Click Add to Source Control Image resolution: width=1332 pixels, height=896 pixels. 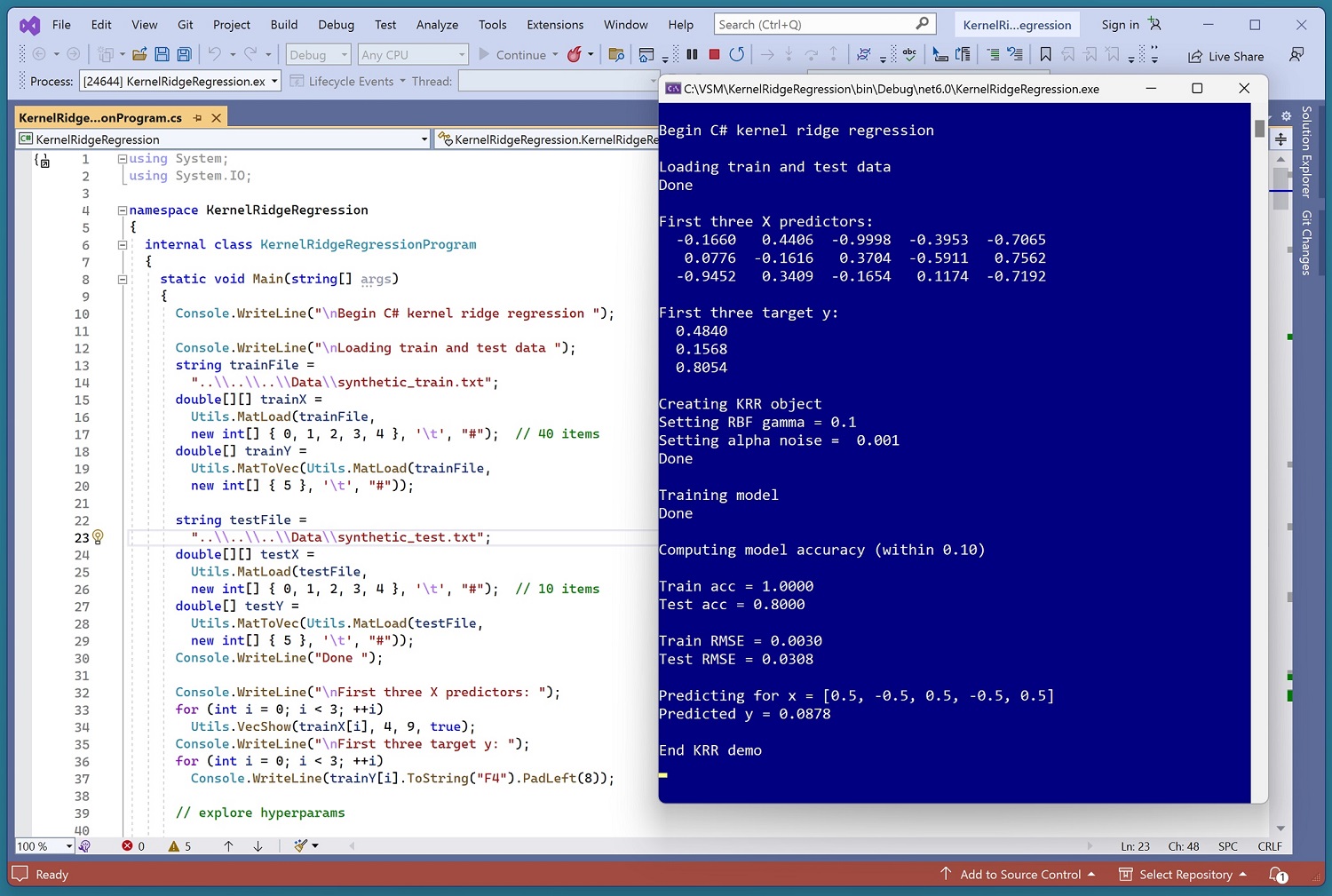click(x=1019, y=875)
